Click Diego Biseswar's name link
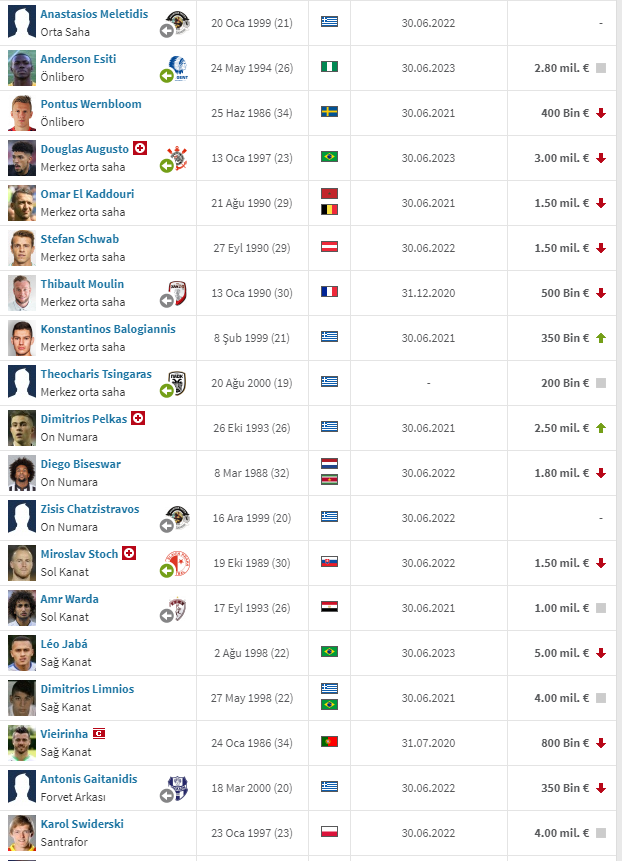The image size is (622, 861). 81,464
